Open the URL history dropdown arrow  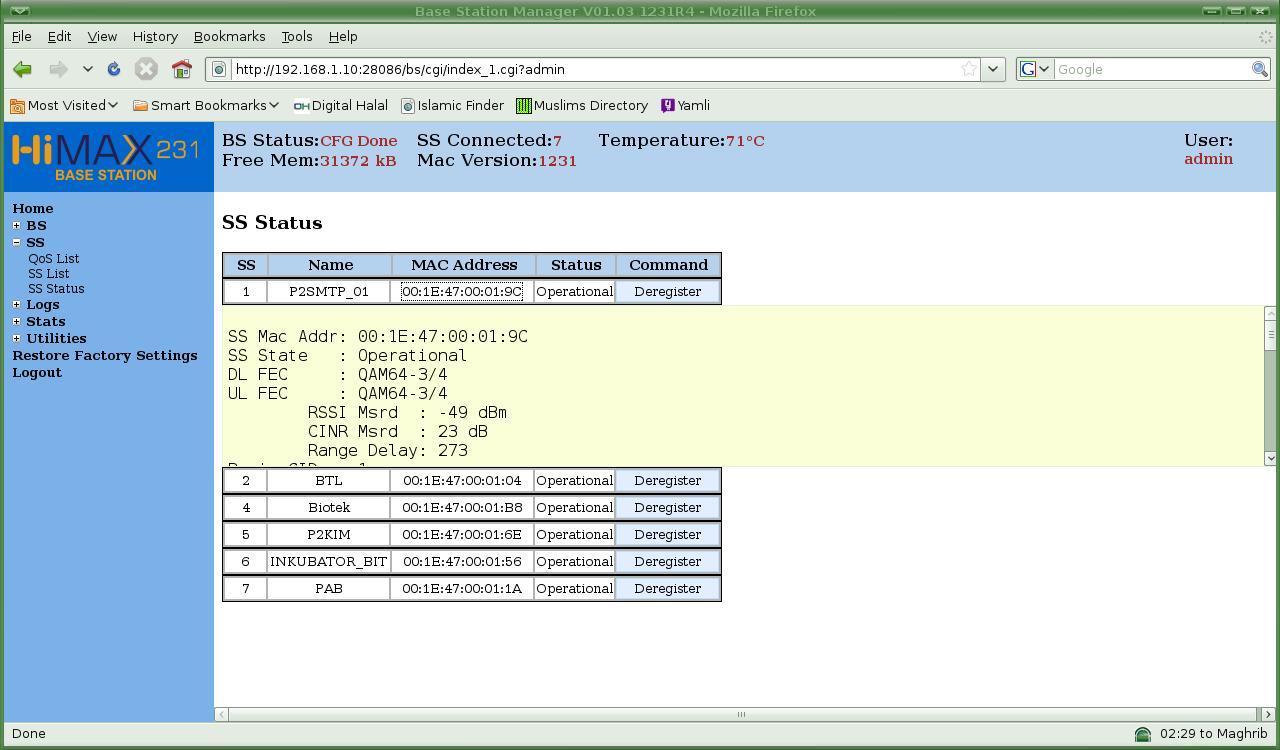993,69
